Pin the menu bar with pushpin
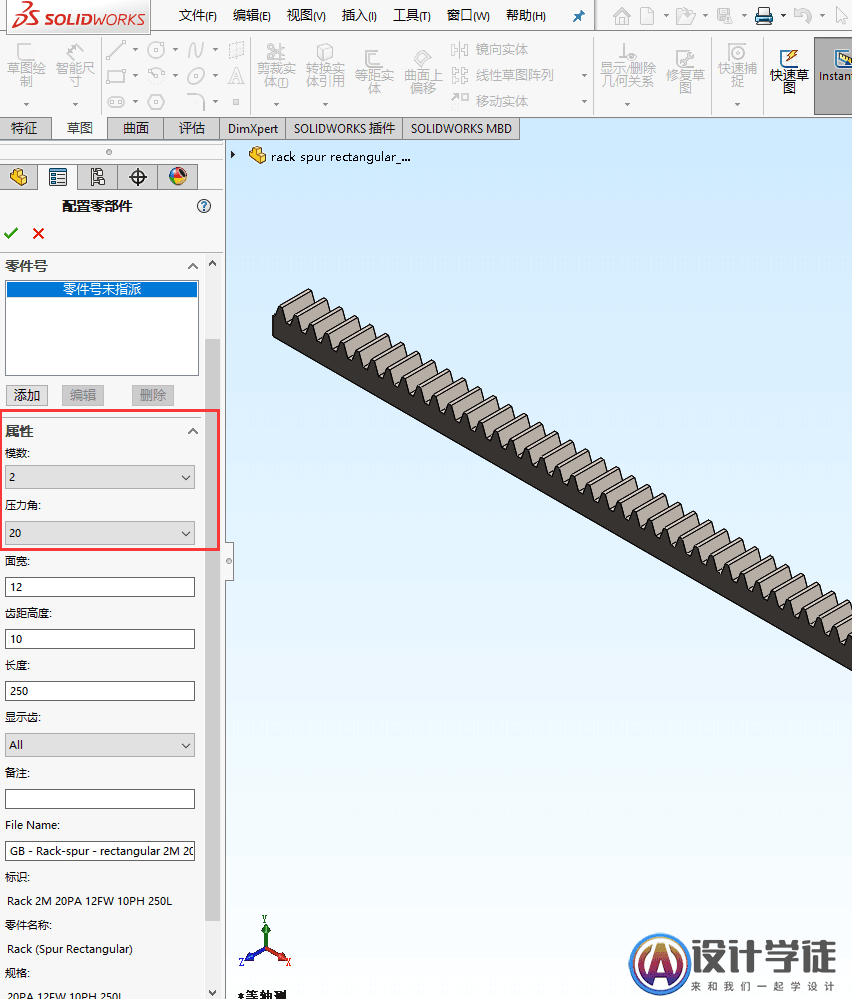This screenshot has height=999, width=852. pyautogui.click(x=579, y=16)
